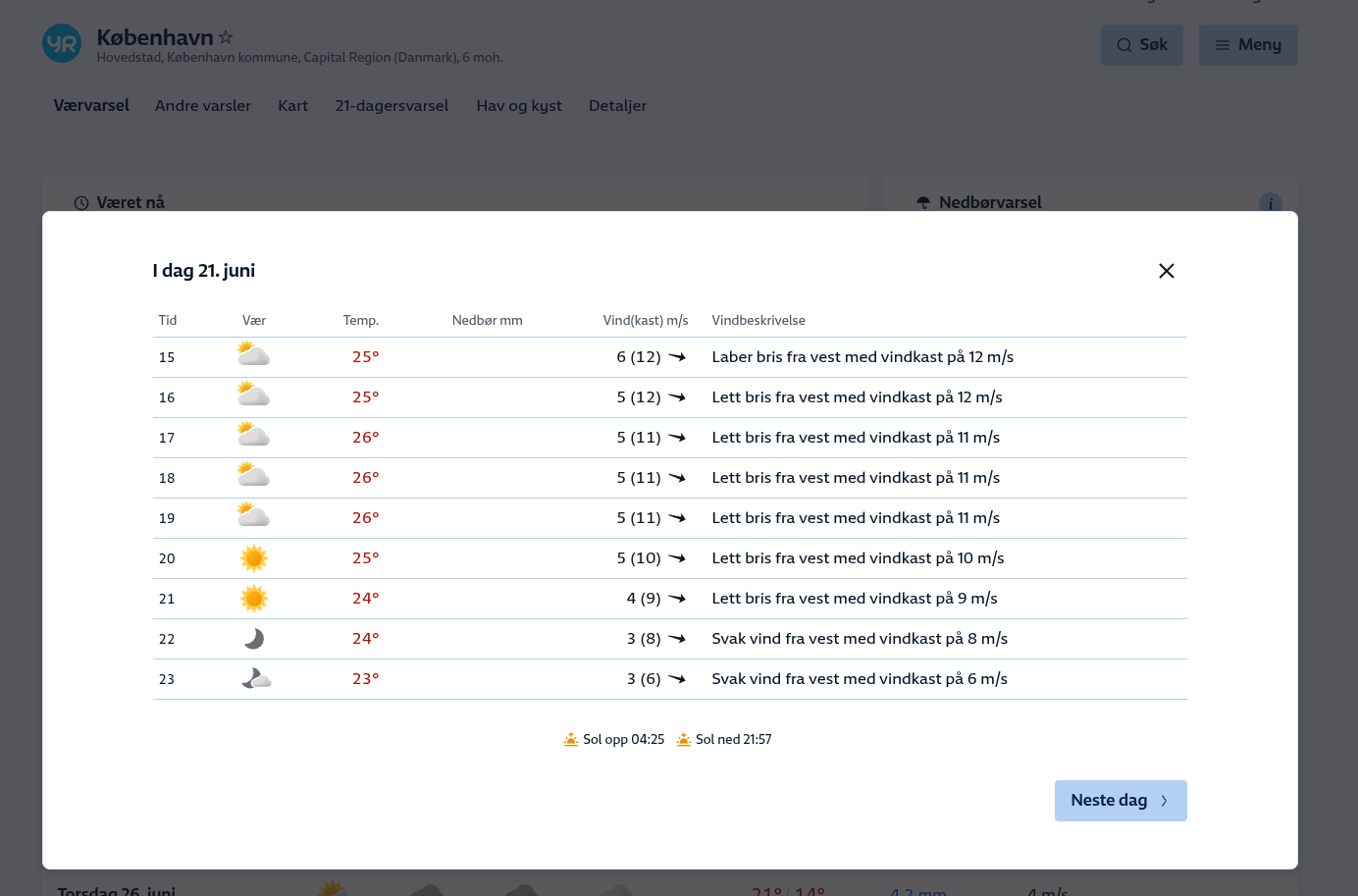1358x896 pixels.
Task: Click the 'Vindbeskrivelse' column header
Action: (758, 320)
